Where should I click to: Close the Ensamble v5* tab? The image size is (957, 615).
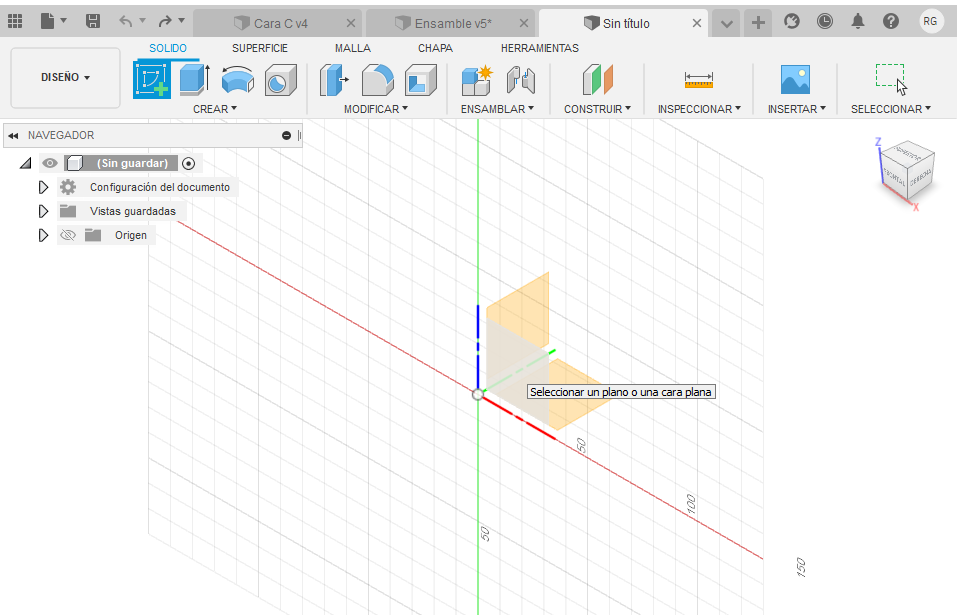pos(524,23)
